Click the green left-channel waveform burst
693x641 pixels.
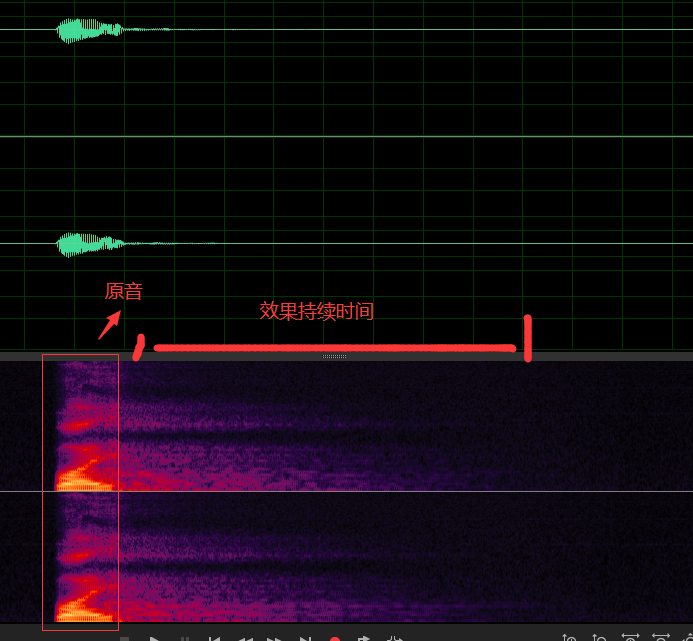[x=89, y=30]
